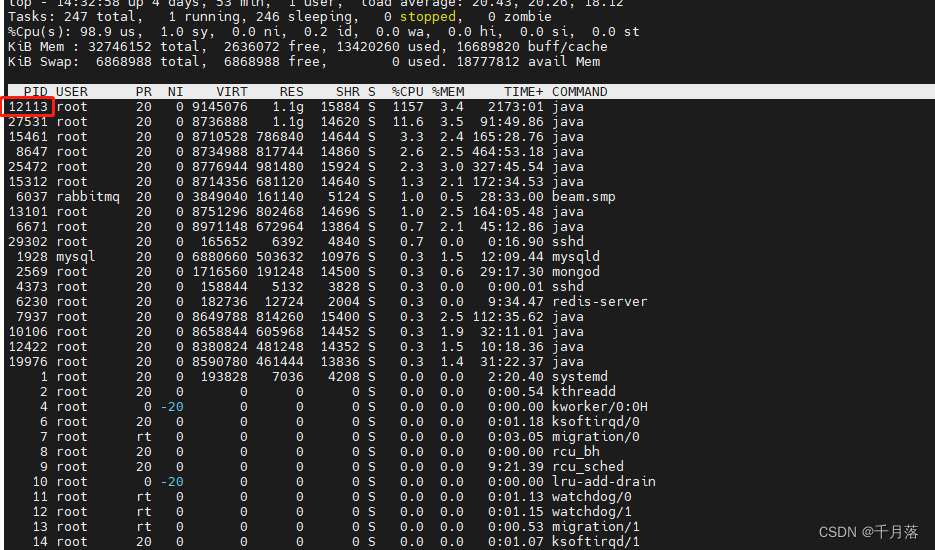Viewport: 935px width, 550px height.
Task: Select the 2173:01 TIME+ value
Action: pos(515,107)
